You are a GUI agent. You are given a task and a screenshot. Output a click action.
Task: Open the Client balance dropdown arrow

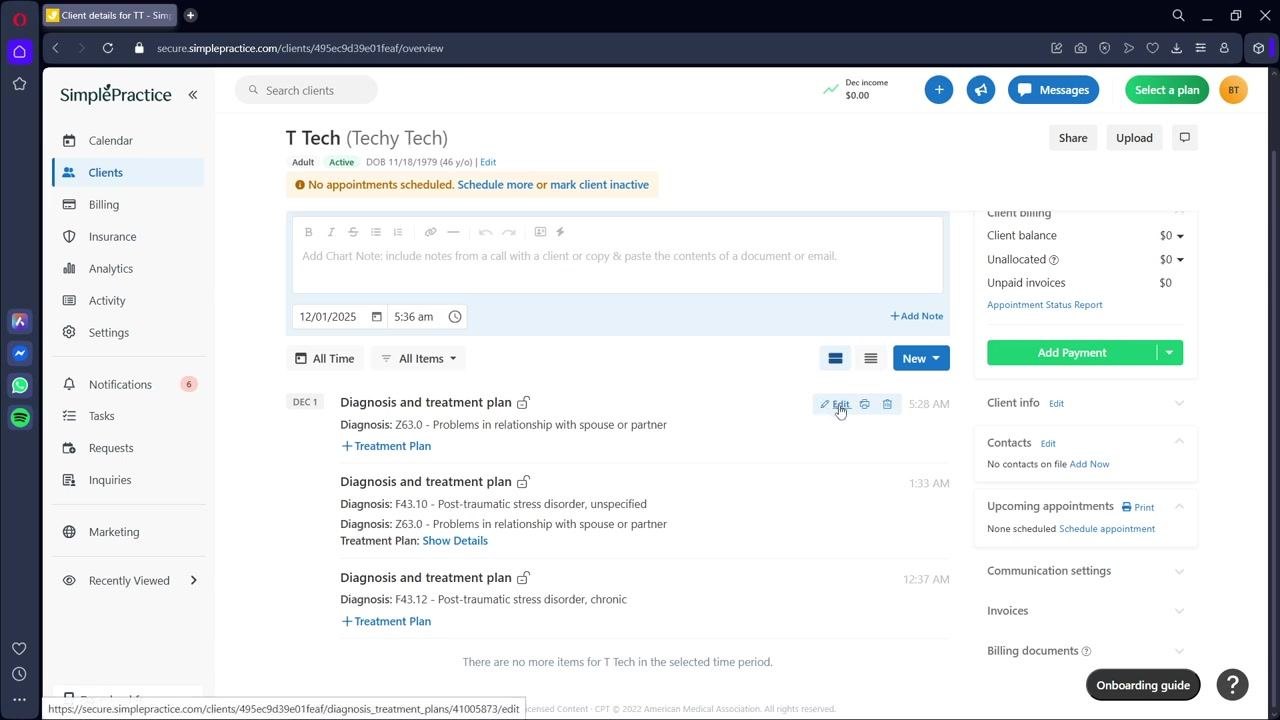(1180, 236)
